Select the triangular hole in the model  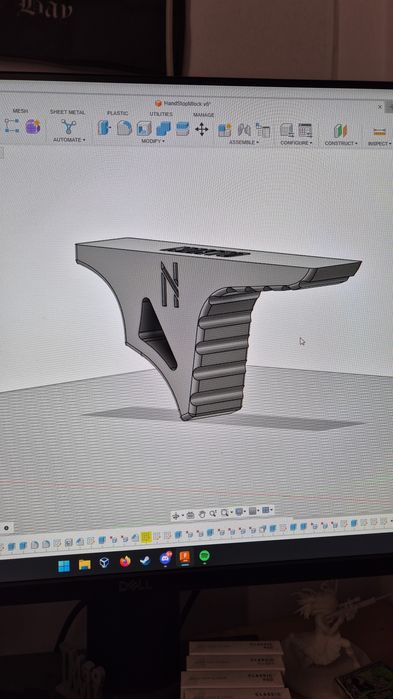point(156,333)
